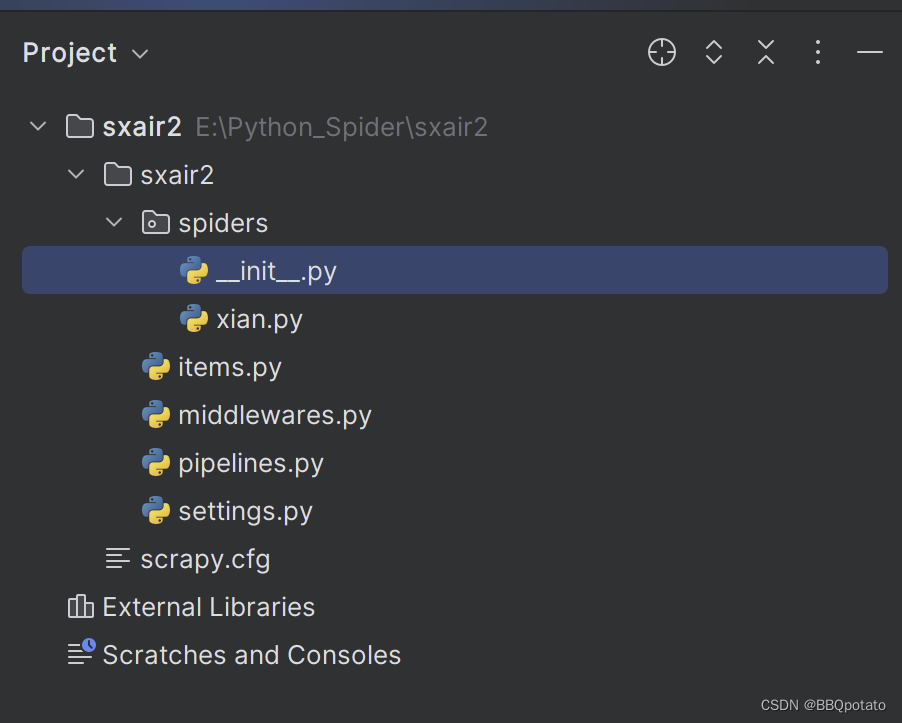Image resolution: width=902 pixels, height=723 pixels.
Task: Click the Expand Selected icon in toolbar
Action: tap(714, 53)
